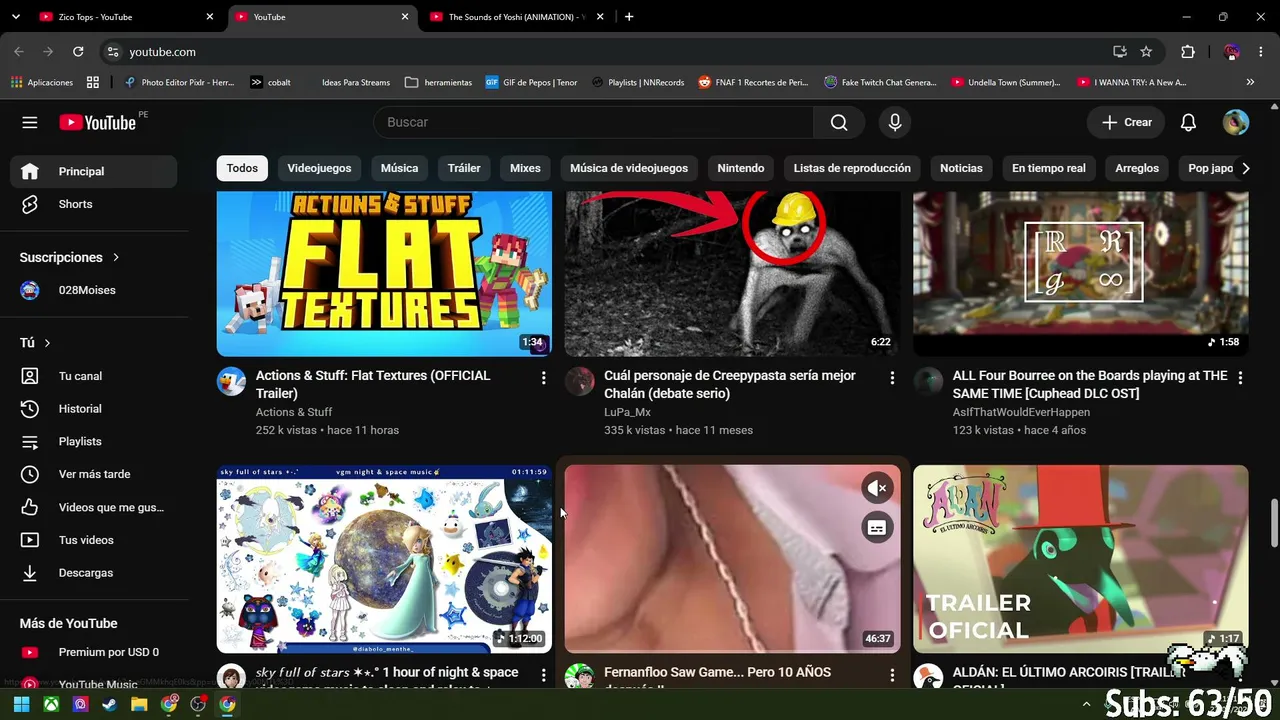1280x720 pixels.
Task: Select the Noticias filter chip
Action: [x=961, y=168]
